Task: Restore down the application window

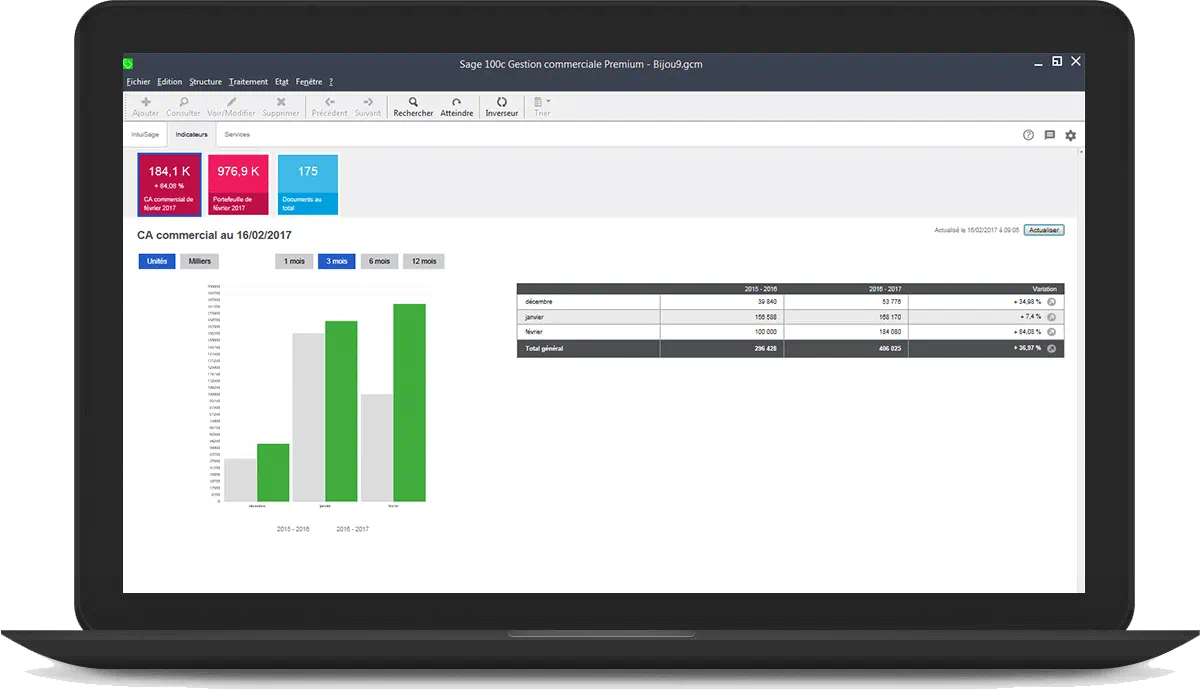Action: tap(1057, 62)
